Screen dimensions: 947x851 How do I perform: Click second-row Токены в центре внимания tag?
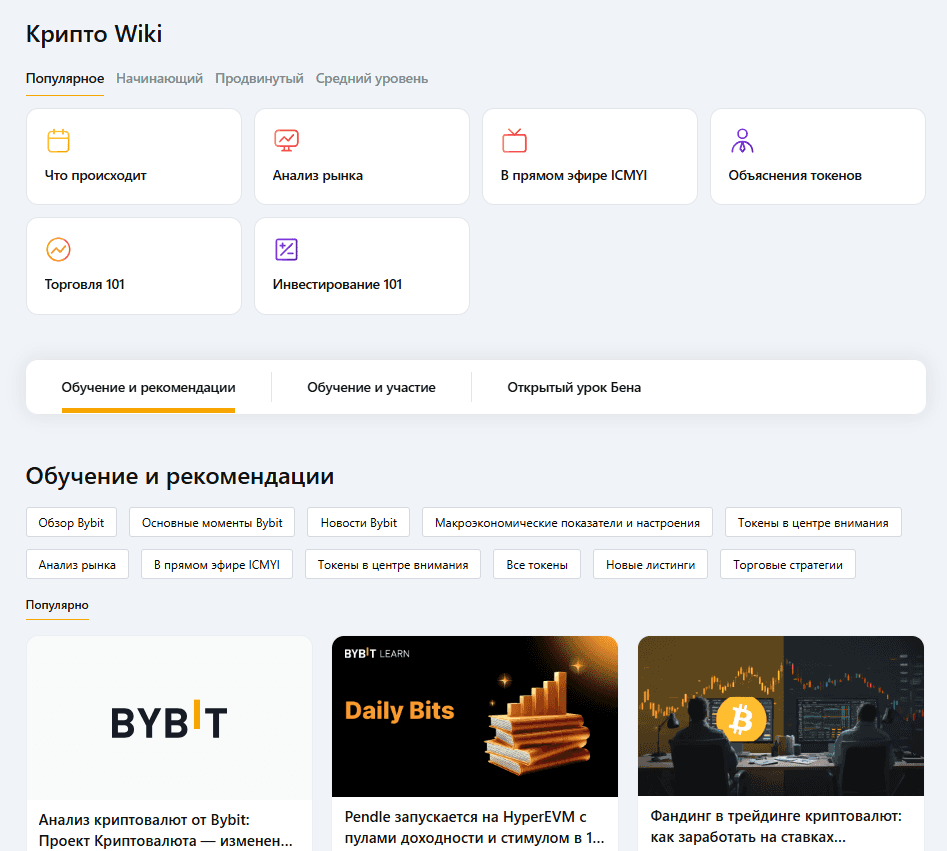[x=393, y=565]
